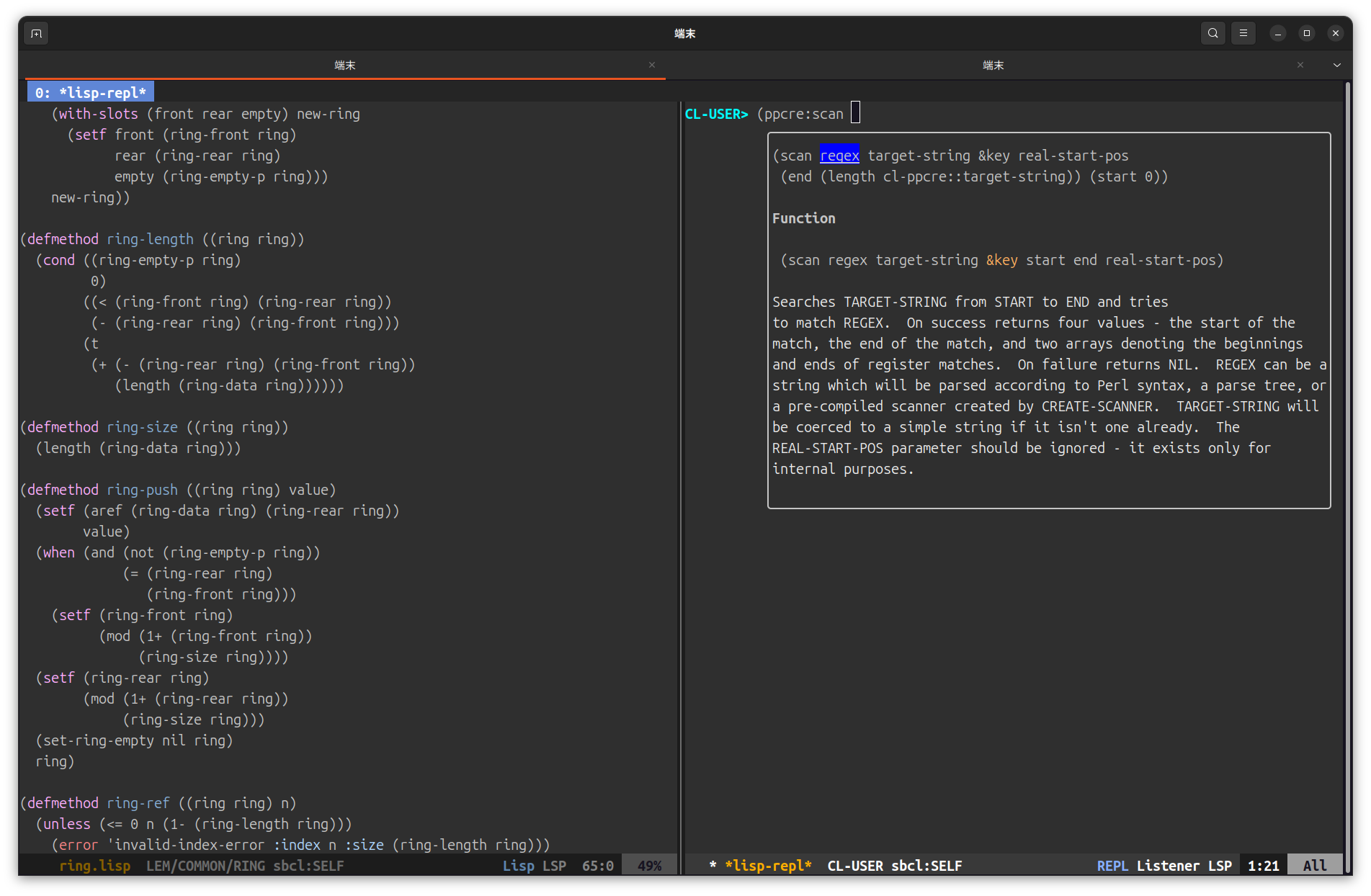Place cursor in REPL input after ppcre:scan
This screenshot has height=896, width=1371.
pyautogui.click(x=855, y=113)
